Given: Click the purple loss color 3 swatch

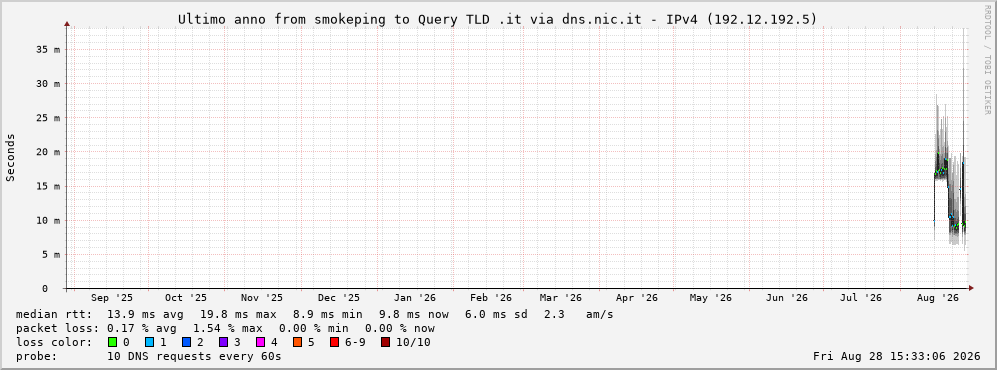Looking at the screenshot, I should click(223, 343).
